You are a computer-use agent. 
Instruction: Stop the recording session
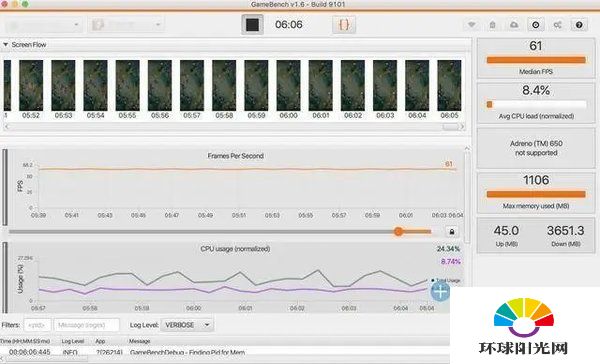point(252,25)
